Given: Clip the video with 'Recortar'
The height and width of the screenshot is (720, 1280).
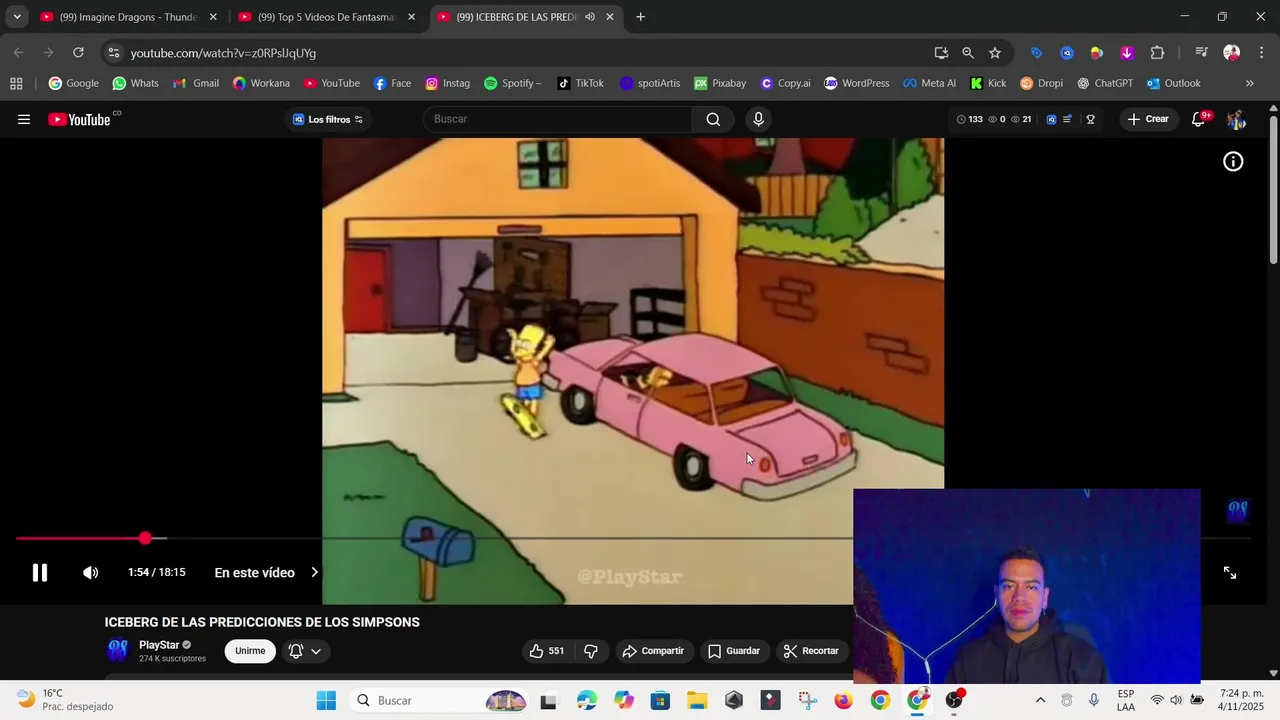Looking at the screenshot, I should point(811,651).
